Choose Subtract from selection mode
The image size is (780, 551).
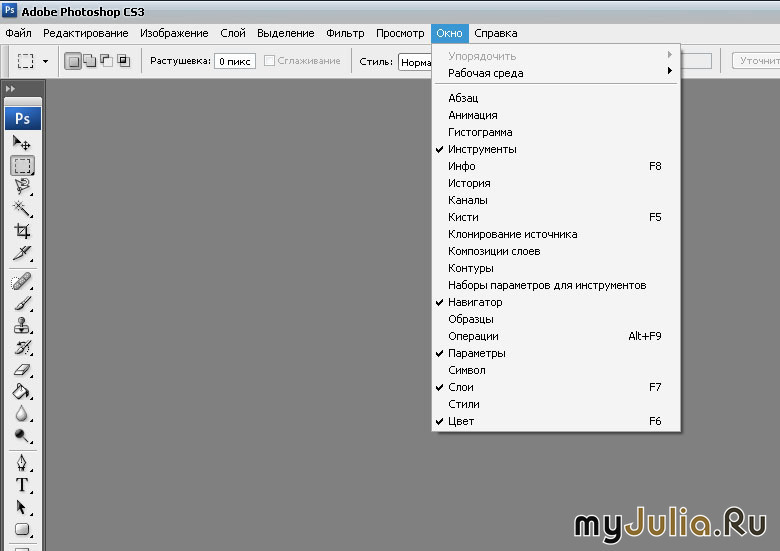click(106, 61)
